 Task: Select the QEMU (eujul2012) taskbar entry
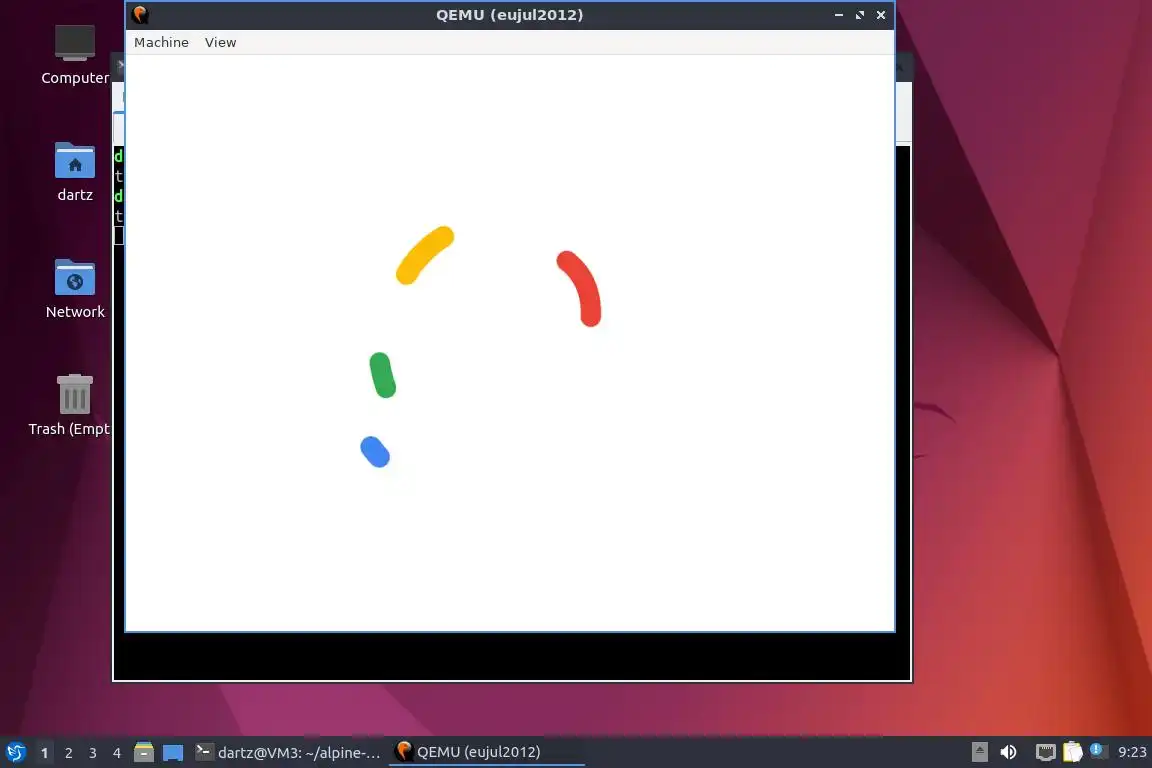(x=486, y=752)
